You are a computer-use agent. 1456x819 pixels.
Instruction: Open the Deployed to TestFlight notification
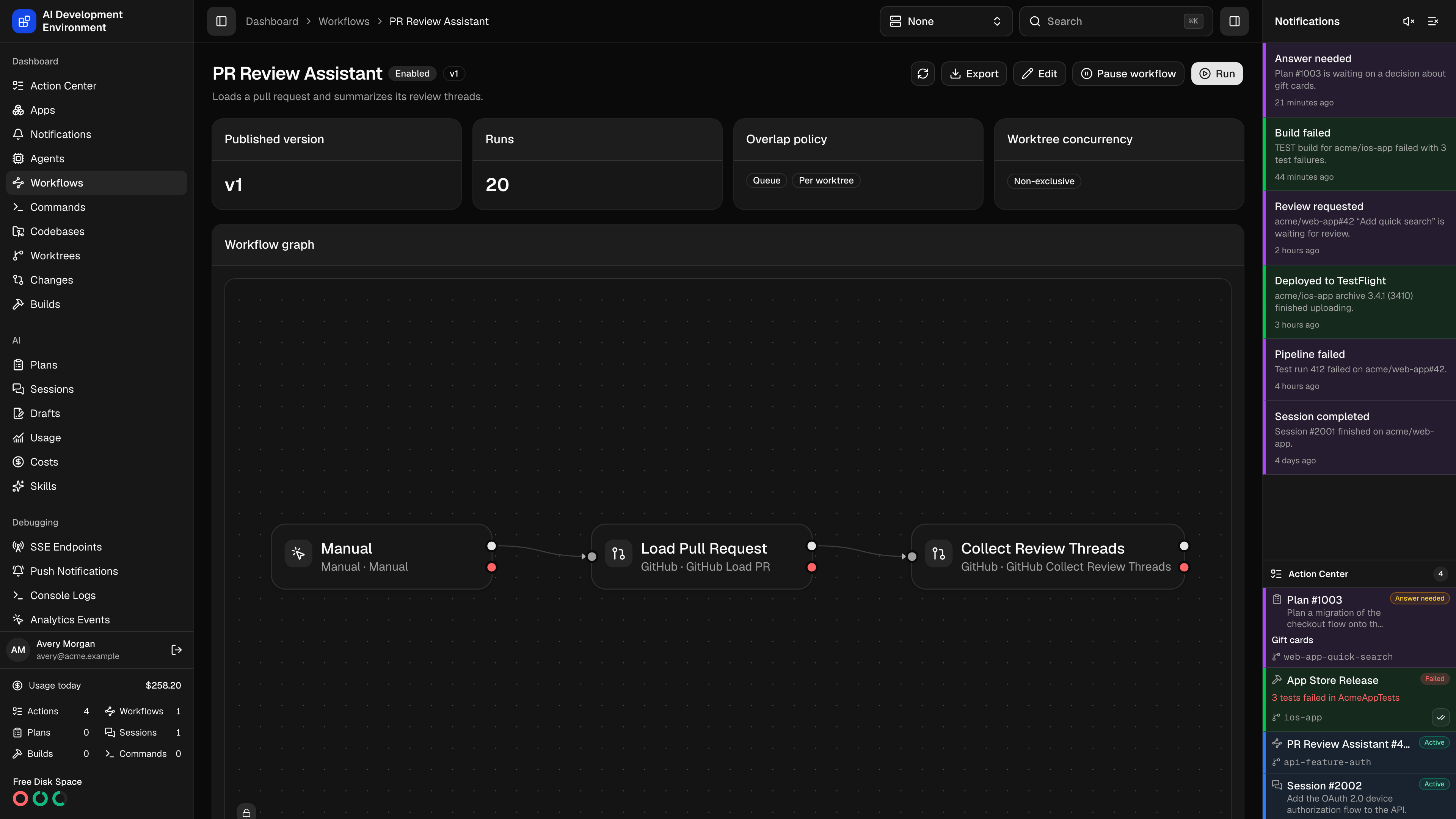point(1359,302)
